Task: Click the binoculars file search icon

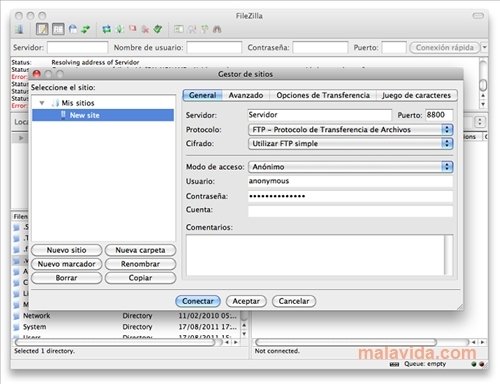Action: pos(217,29)
